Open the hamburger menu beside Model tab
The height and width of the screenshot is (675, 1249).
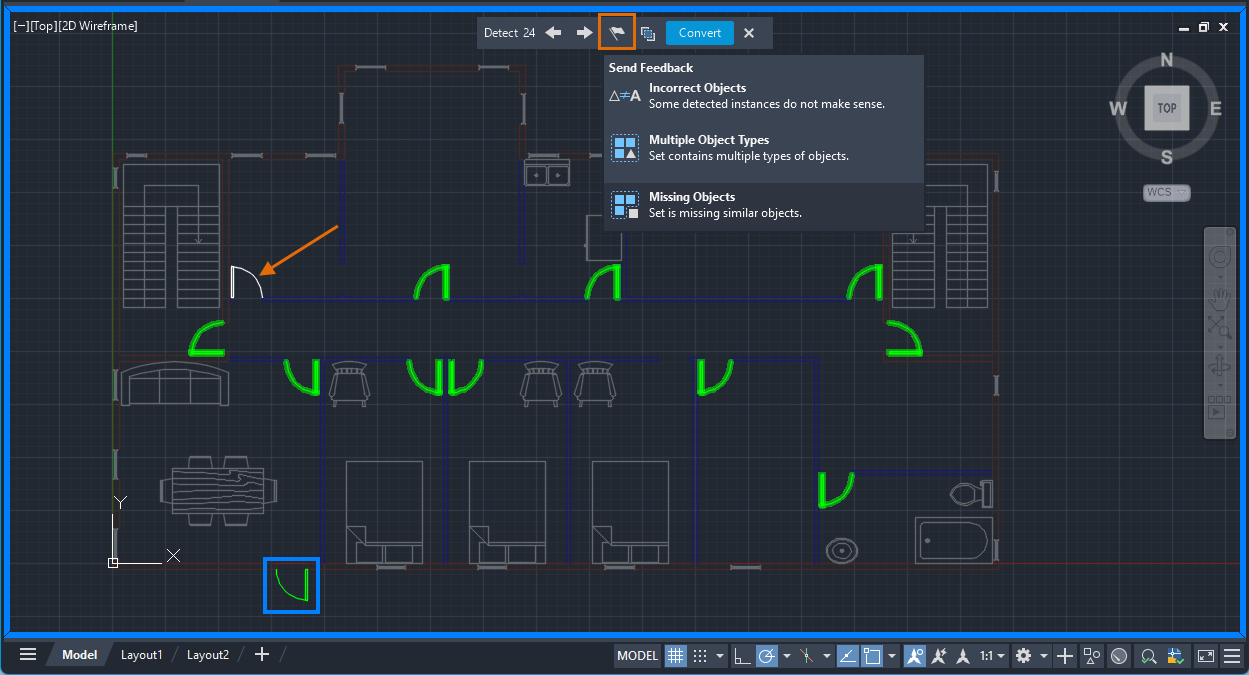(28, 655)
